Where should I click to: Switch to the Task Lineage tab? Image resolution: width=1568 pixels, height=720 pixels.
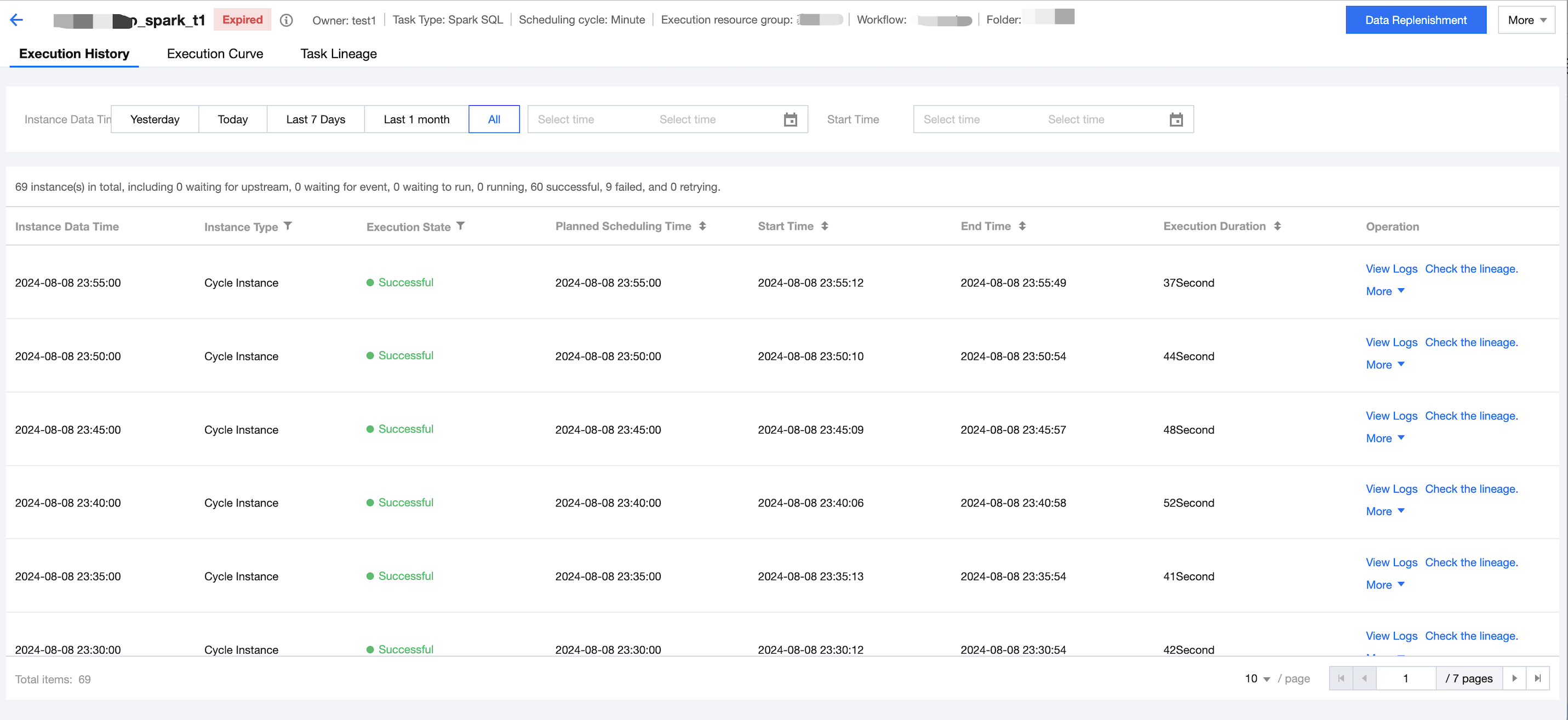coord(339,54)
